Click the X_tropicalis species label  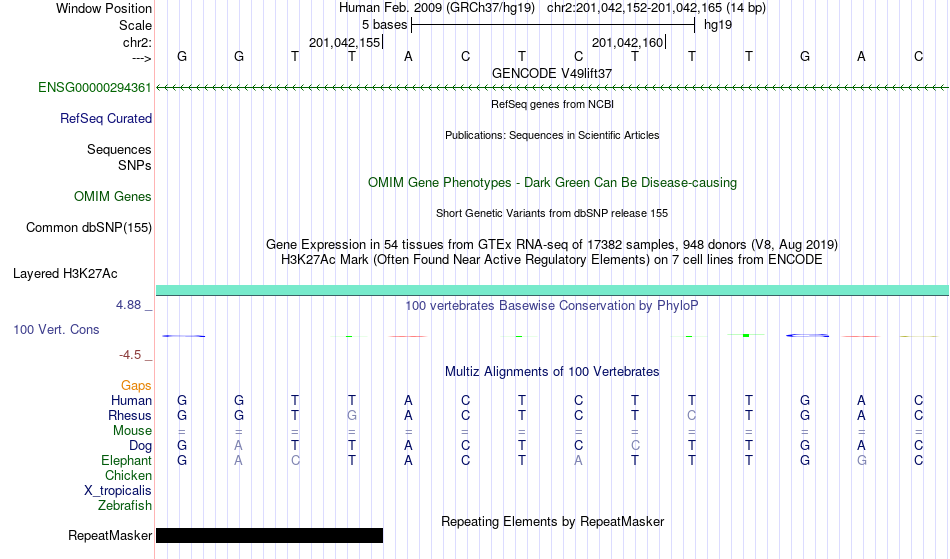click(x=118, y=491)
